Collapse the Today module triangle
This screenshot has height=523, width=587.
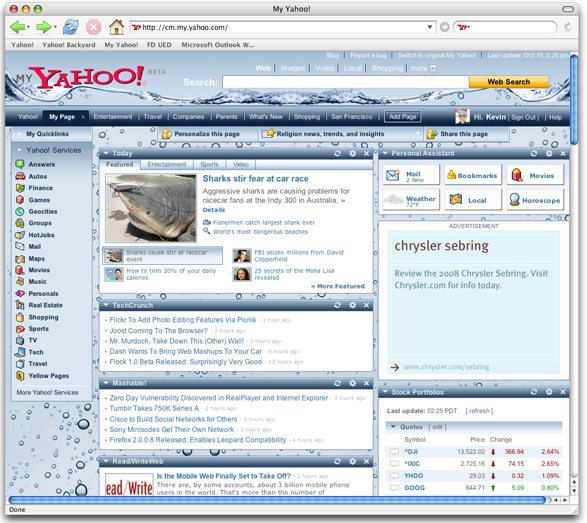tap(106, 153)
